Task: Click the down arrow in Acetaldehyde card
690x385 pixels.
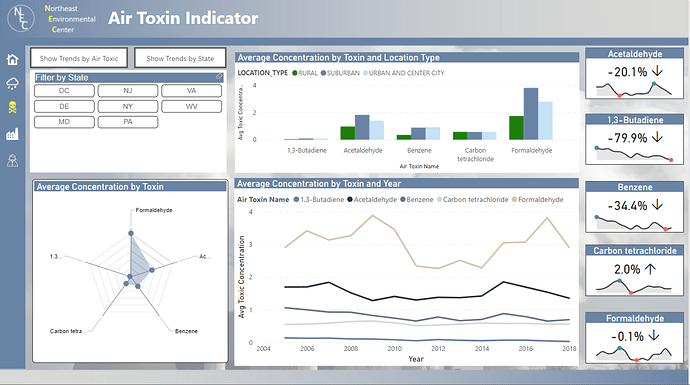Action: click(x=658, y=71)
